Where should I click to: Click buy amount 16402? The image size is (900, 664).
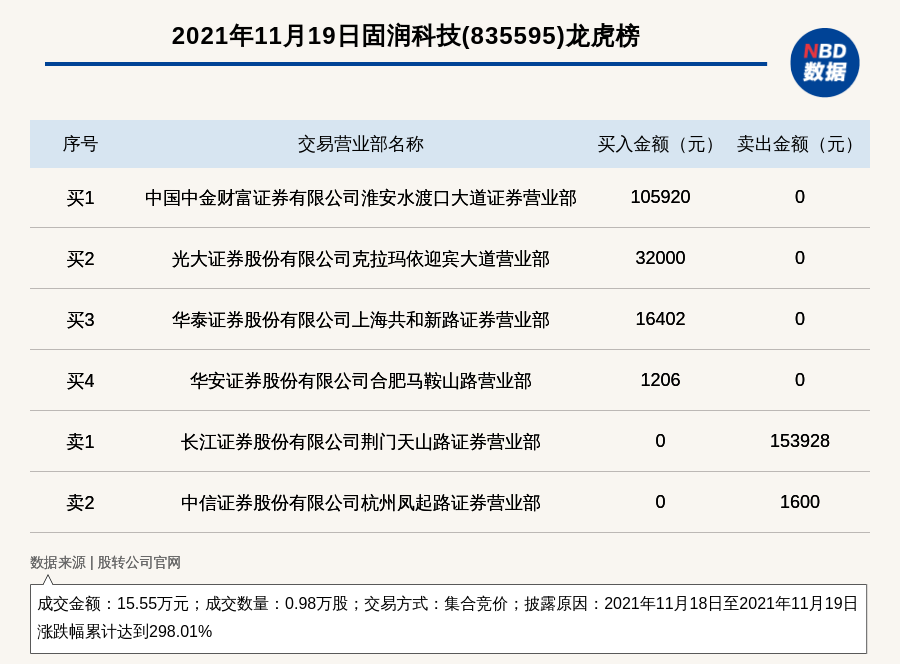coord(660,319)
